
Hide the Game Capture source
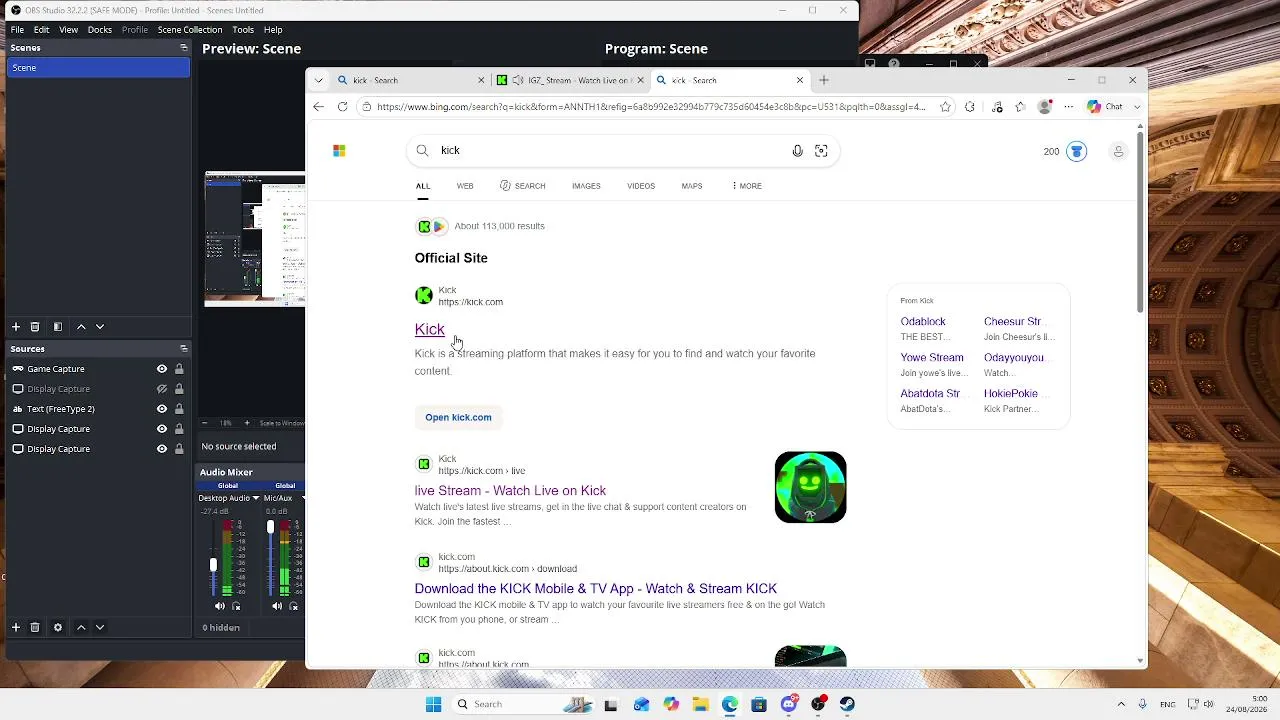162,369
